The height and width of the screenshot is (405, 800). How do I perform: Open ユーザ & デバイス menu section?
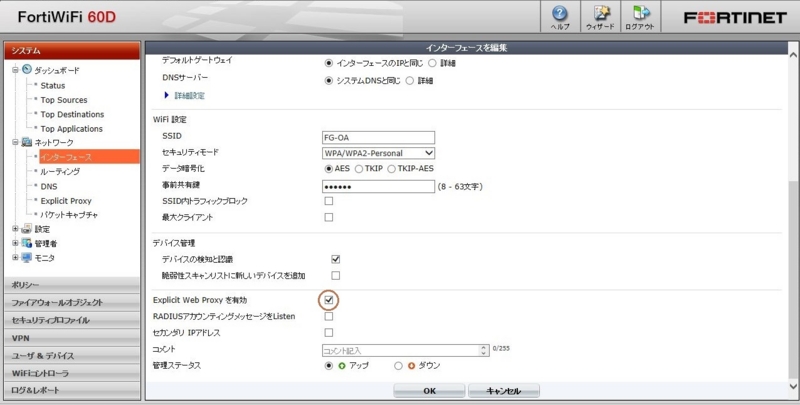tap(72, 356)
